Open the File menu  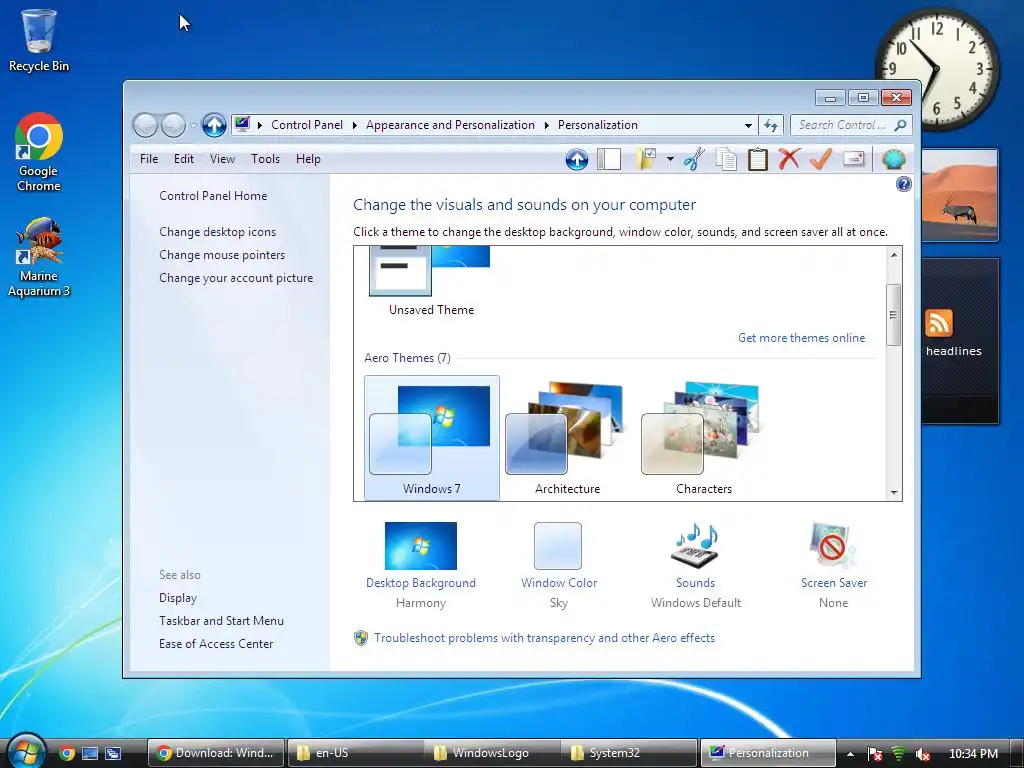pyautogui.click(x=149, y=159)
